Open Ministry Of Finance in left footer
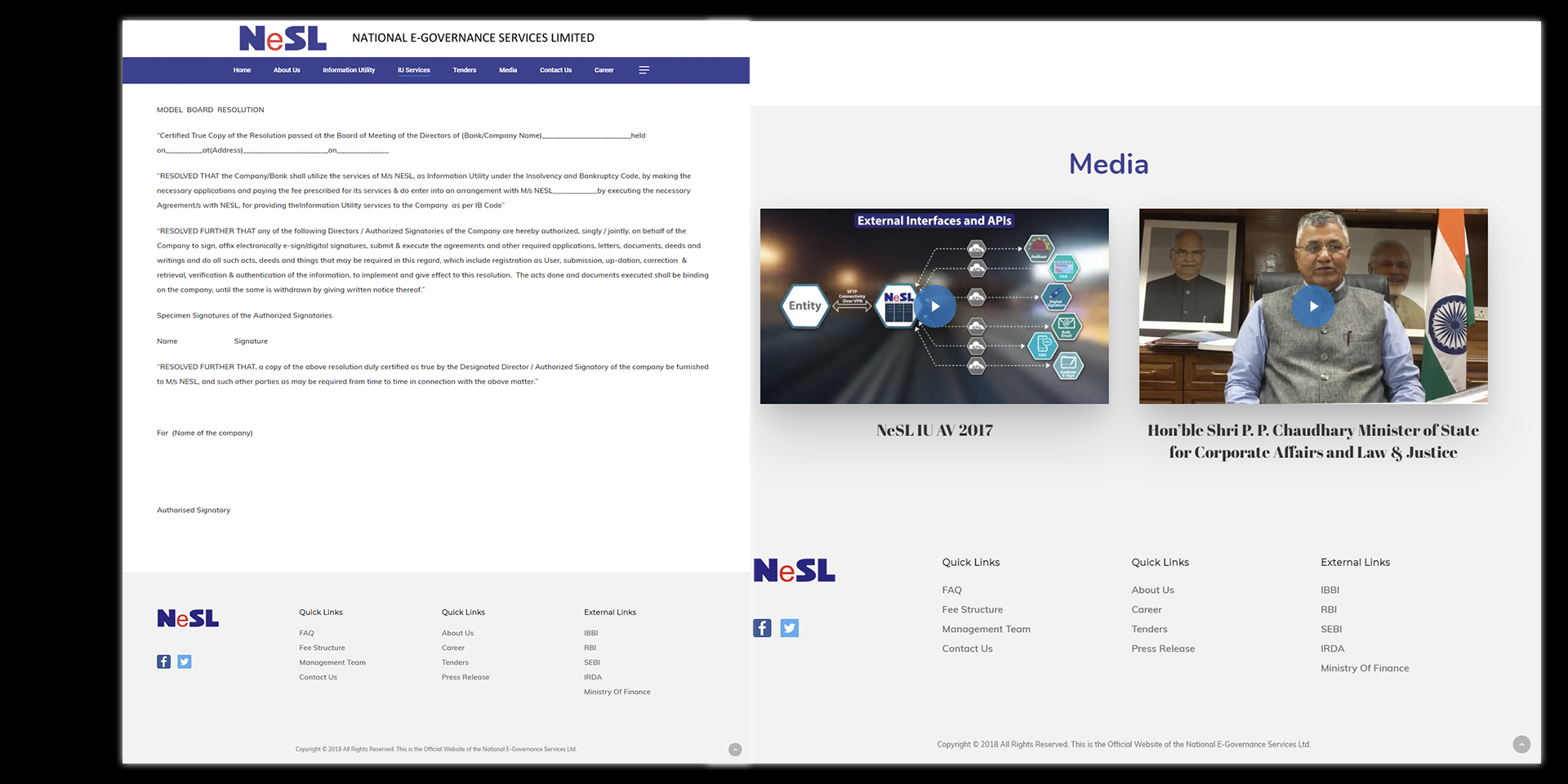 click(617, 692)
